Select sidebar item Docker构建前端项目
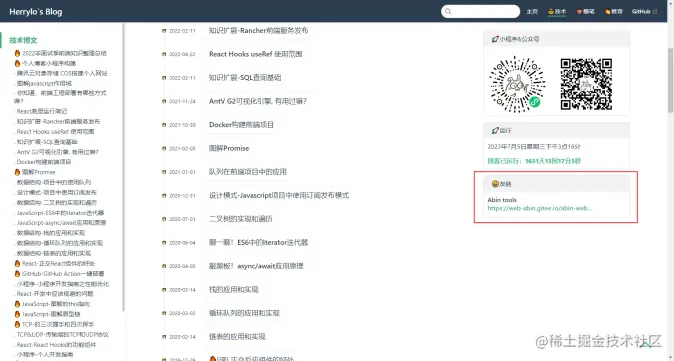 click(x=44, y=162)
